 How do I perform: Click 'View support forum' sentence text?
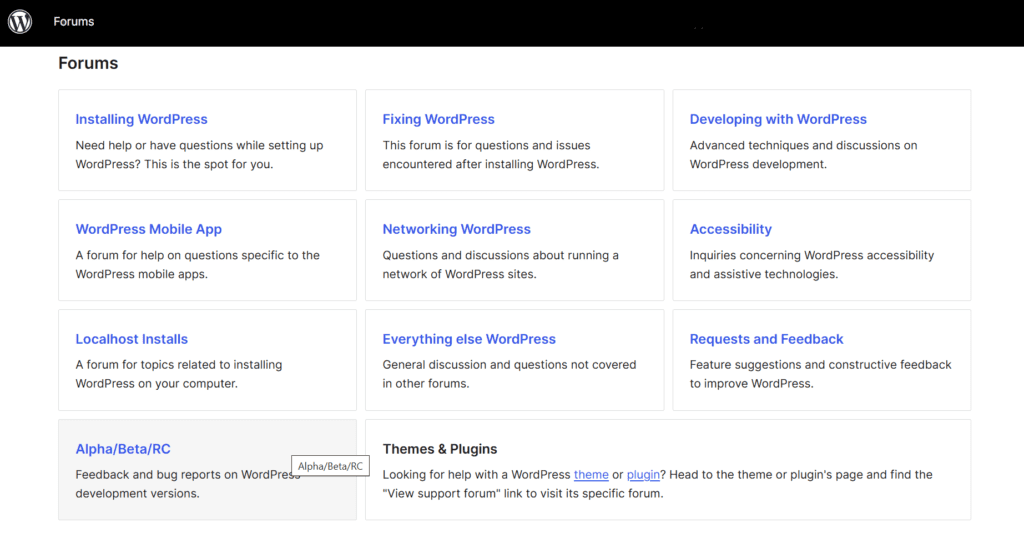(x=522, y=494)
